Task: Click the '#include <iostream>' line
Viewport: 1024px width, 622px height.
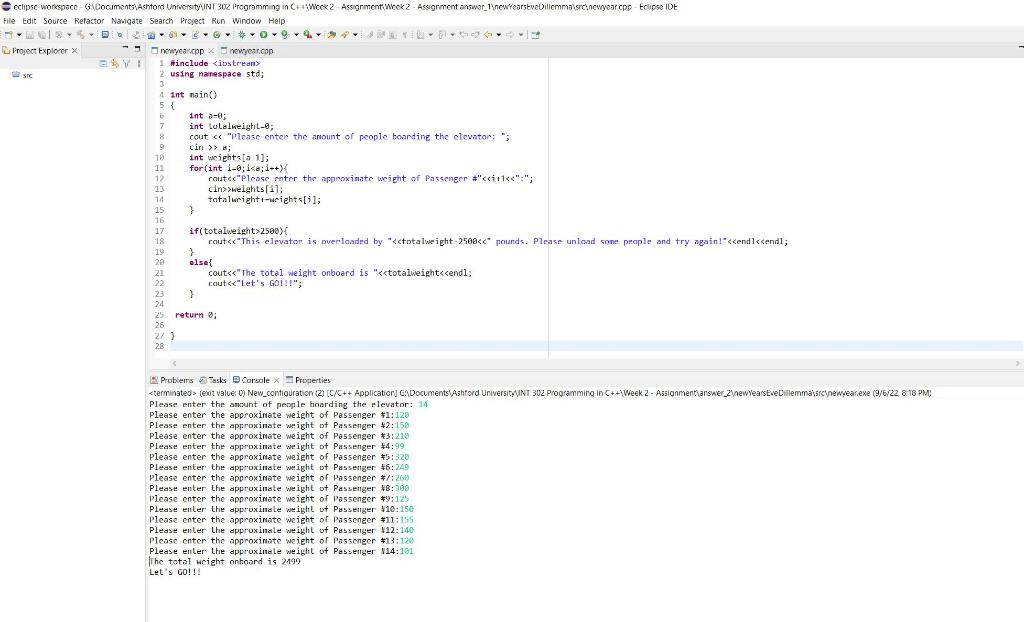Action: (215, 63)
